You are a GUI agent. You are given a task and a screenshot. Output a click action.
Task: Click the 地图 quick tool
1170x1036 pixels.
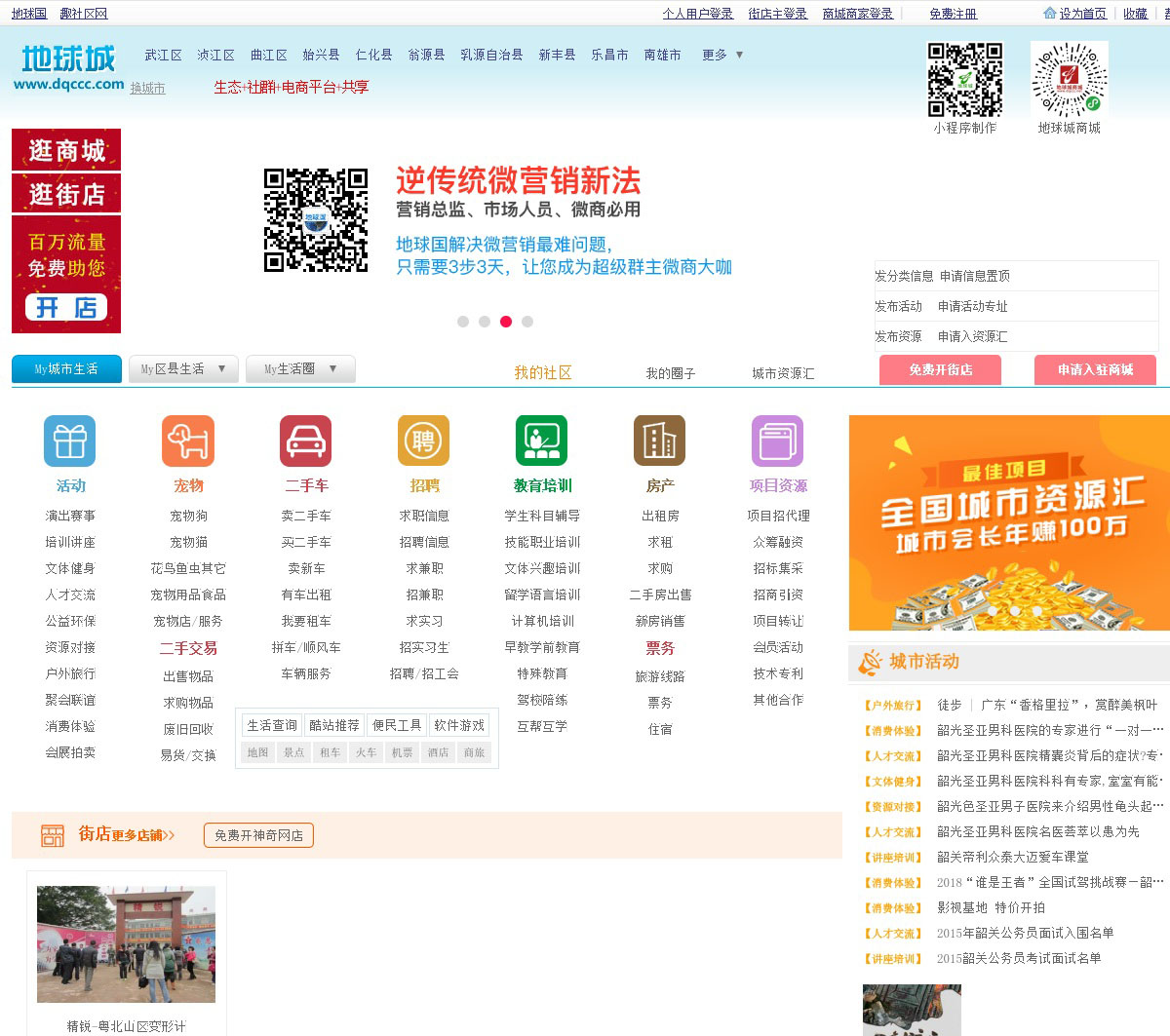(258, 752)
